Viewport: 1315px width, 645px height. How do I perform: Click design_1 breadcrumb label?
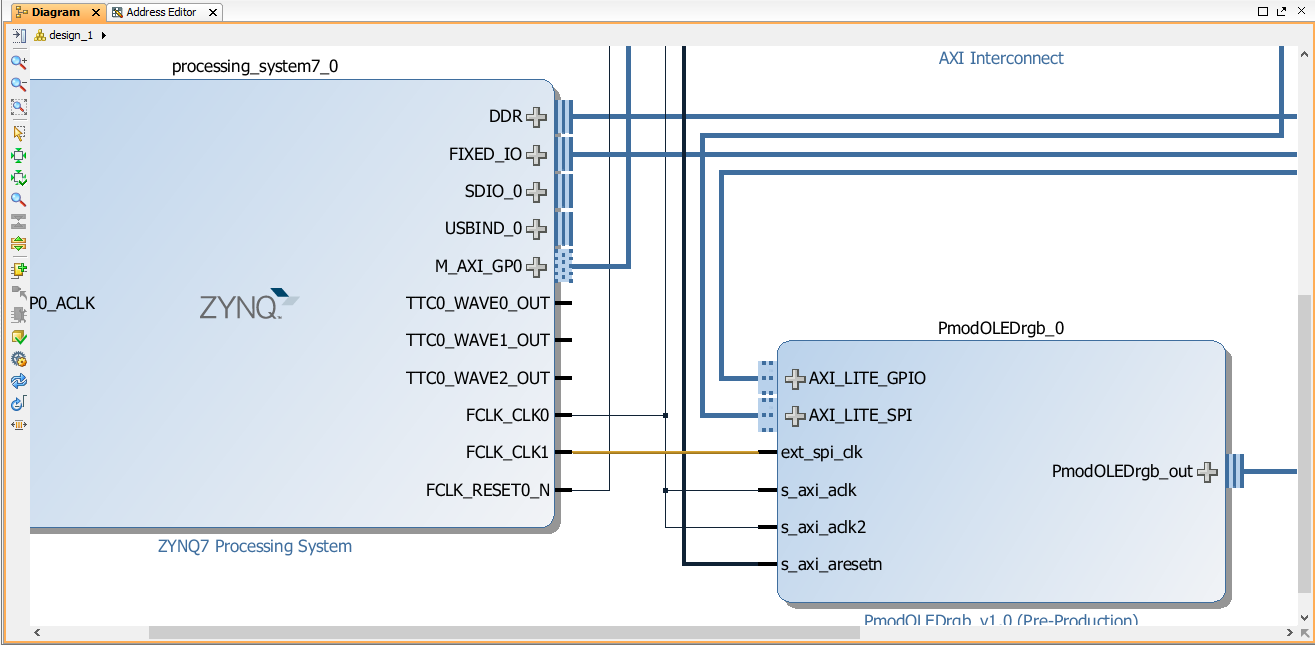[72, 35]
